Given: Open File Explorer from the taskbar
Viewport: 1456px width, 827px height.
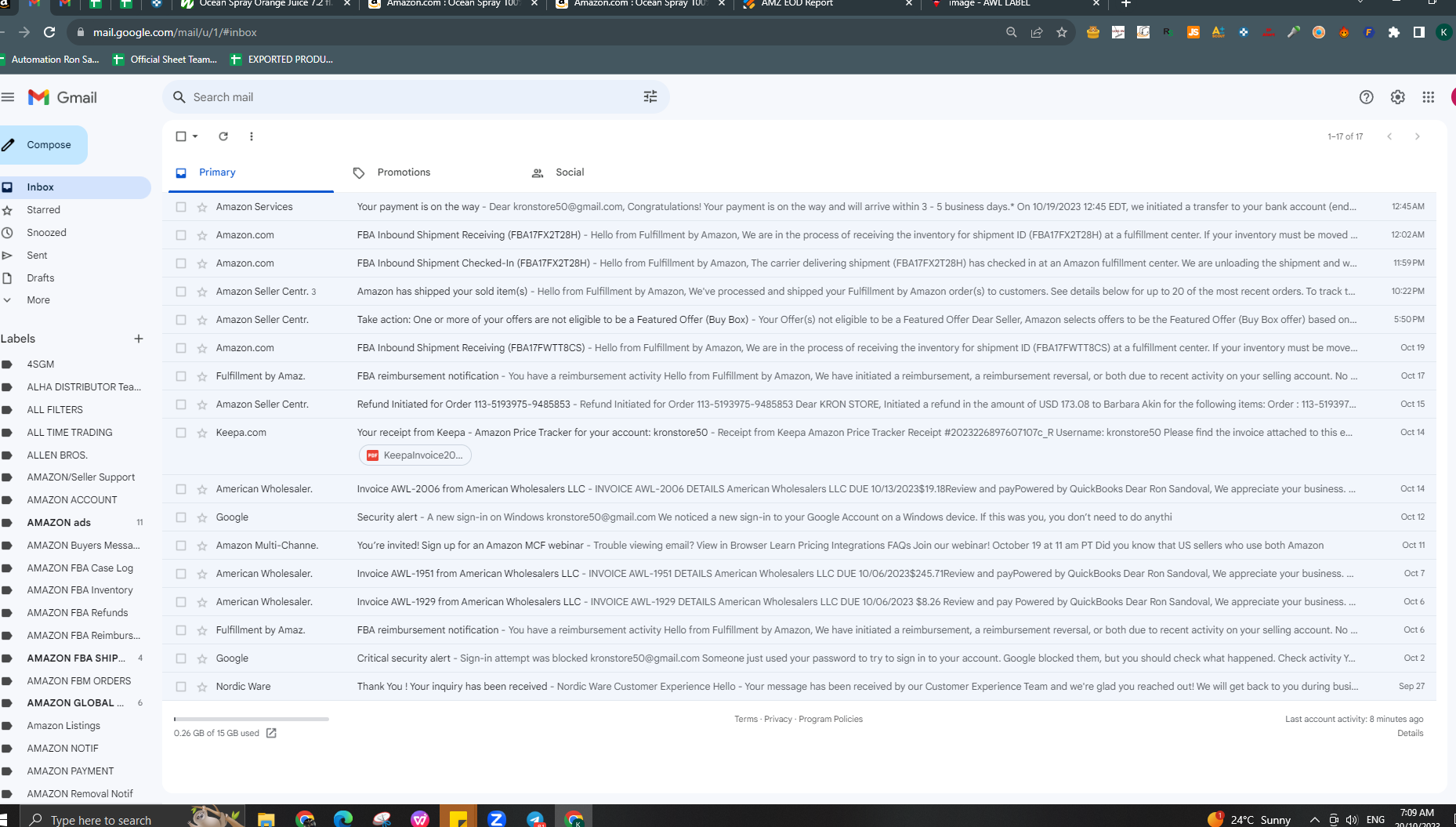Looking at the screenshot, I should point(266,820).
